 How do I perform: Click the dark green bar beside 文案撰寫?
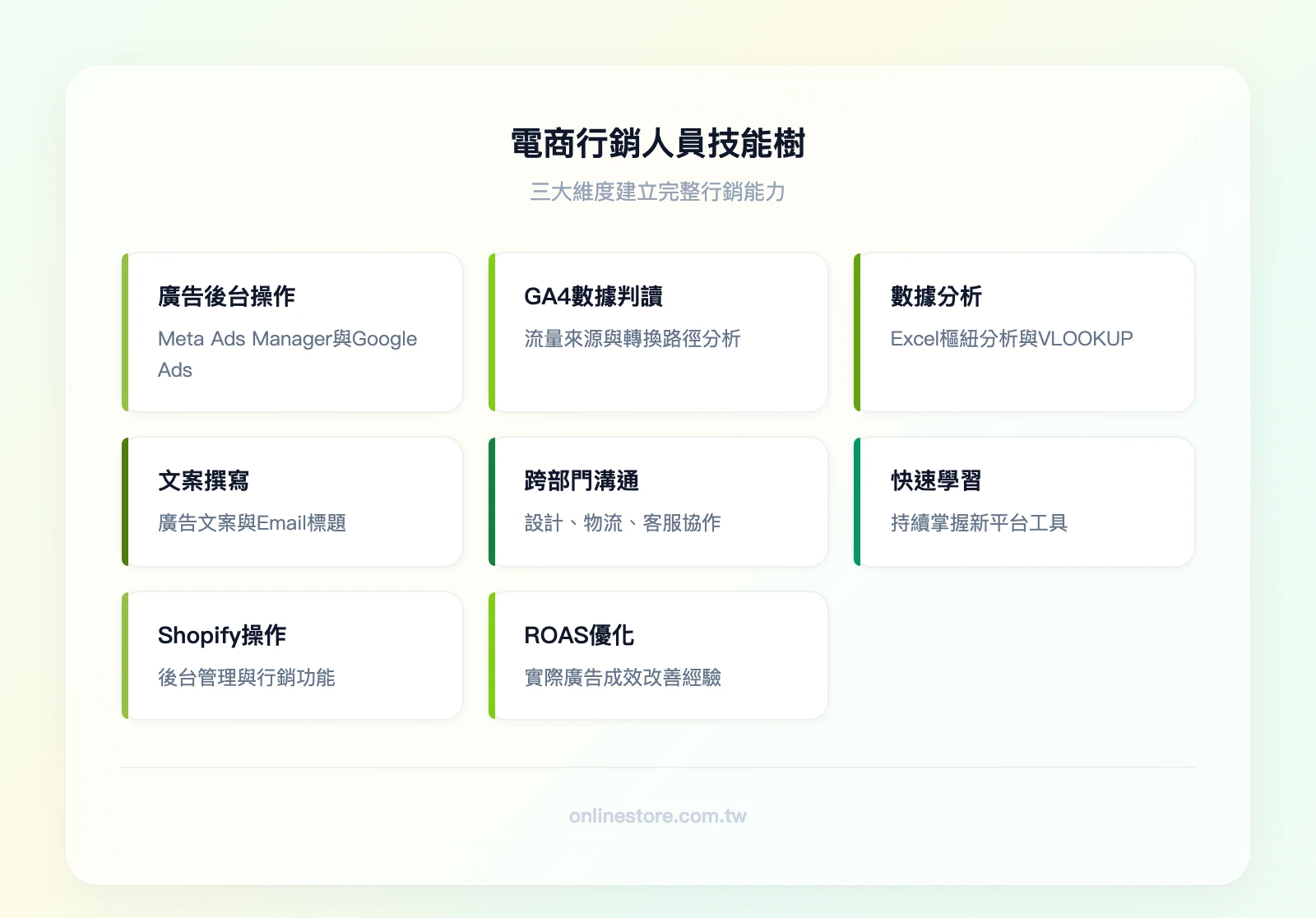click(124, 502)
